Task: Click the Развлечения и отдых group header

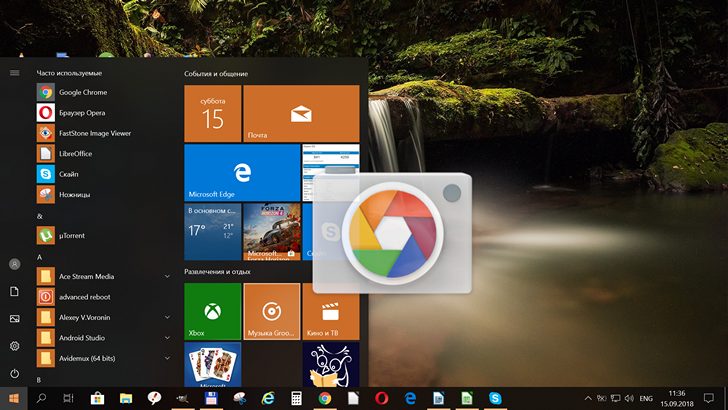Action: coord(217,272)
